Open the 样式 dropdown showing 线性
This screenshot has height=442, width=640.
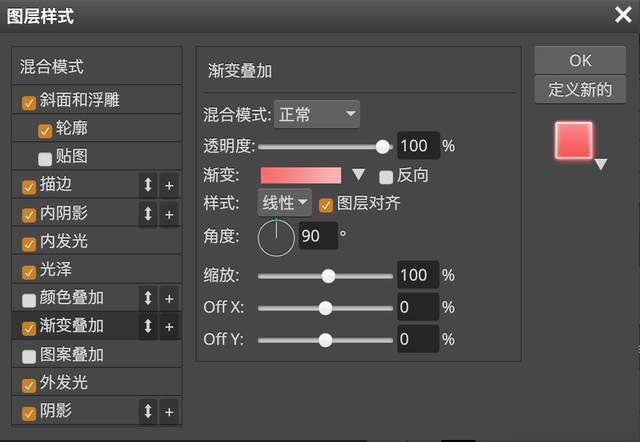285,203
